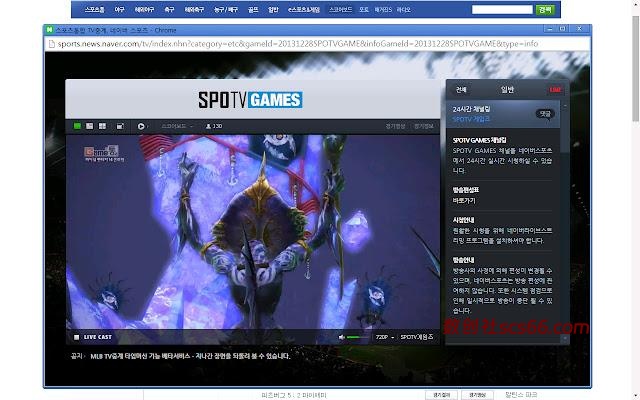This screenshot has width=640, height=400.
Task: Switch to the dual-screen layout icon
Action: (89, 126)
